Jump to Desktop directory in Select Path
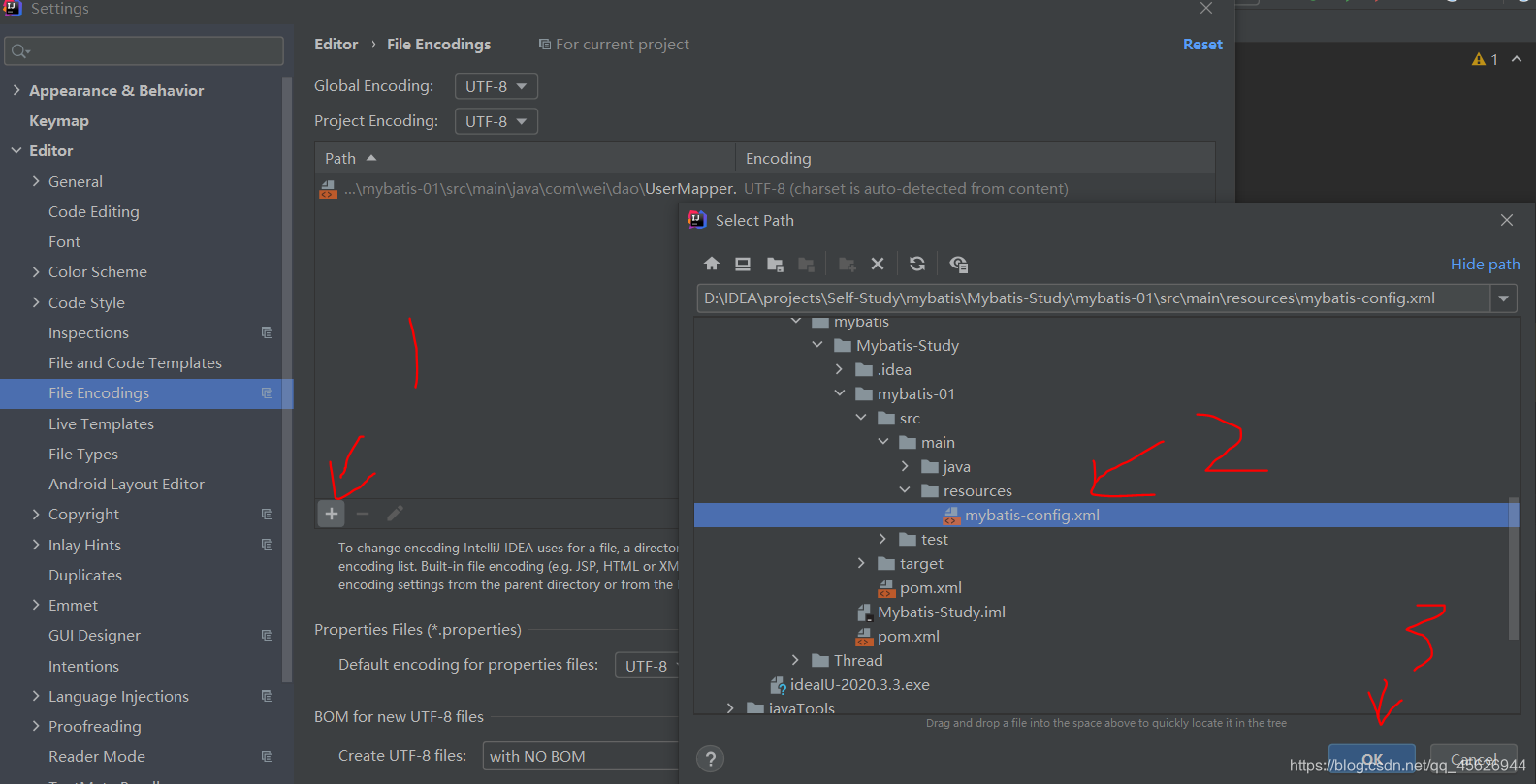1536x784 pixels. click(743, 264)
